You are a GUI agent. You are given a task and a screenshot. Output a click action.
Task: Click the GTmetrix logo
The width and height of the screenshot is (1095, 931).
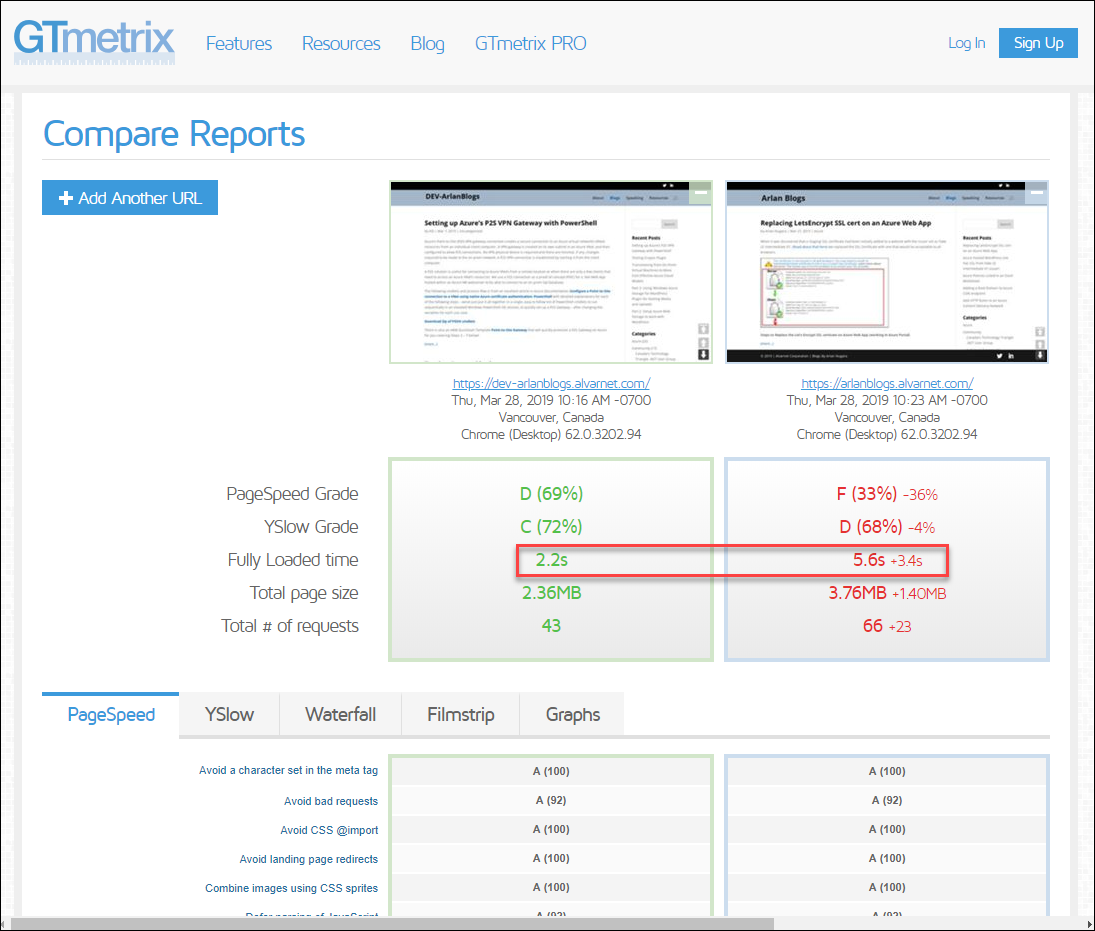click(94, 41)
